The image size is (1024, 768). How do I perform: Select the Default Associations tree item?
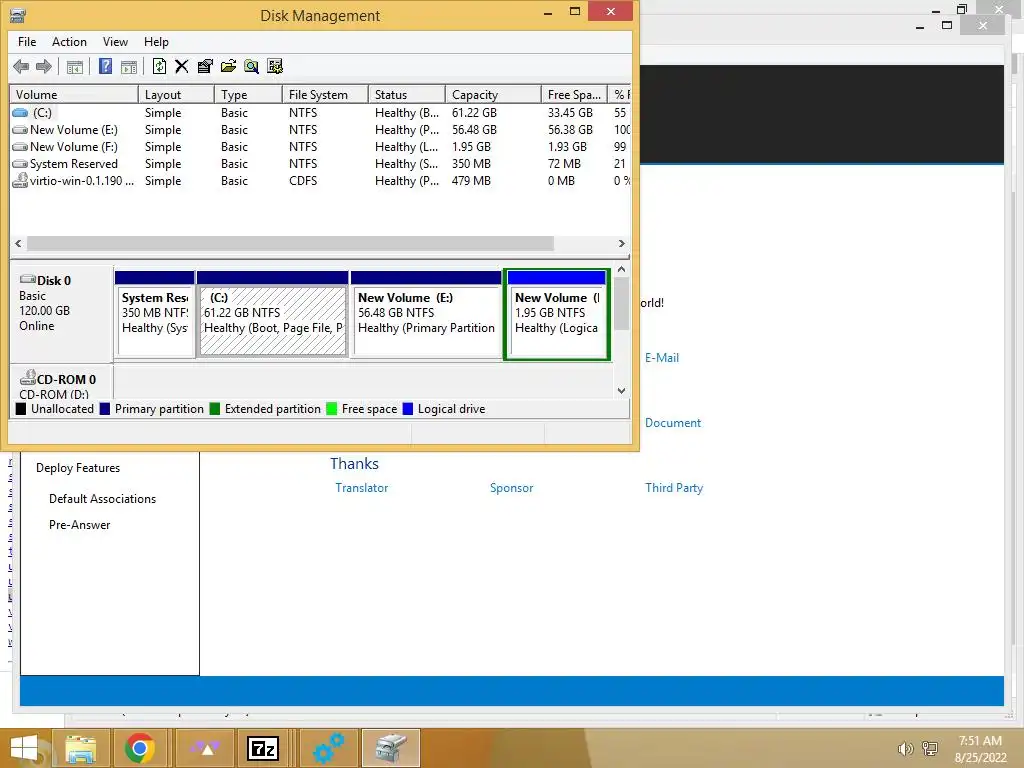tap(103, 499)
